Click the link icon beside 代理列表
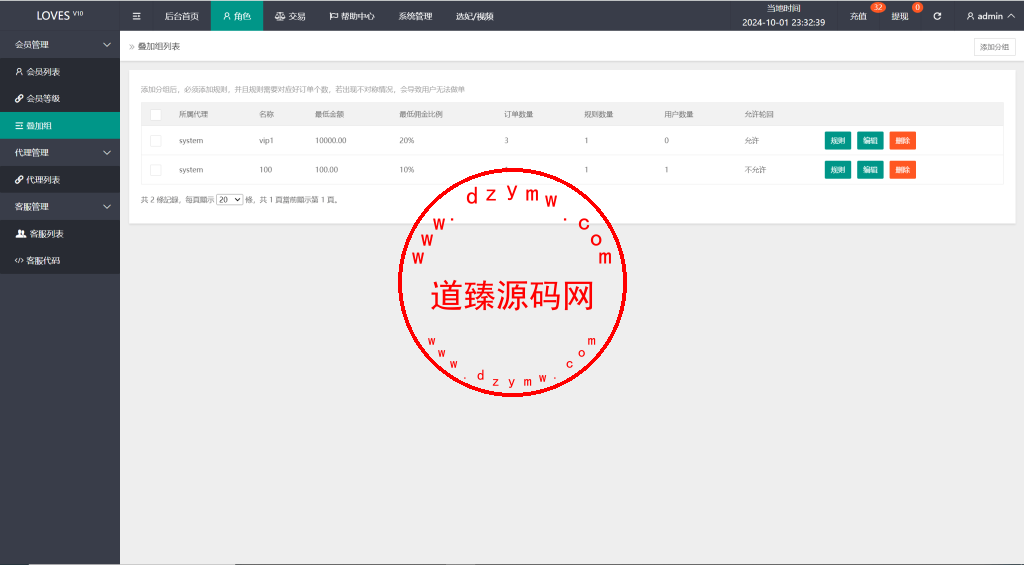1024x565 pixels. (x=19, y=180)
